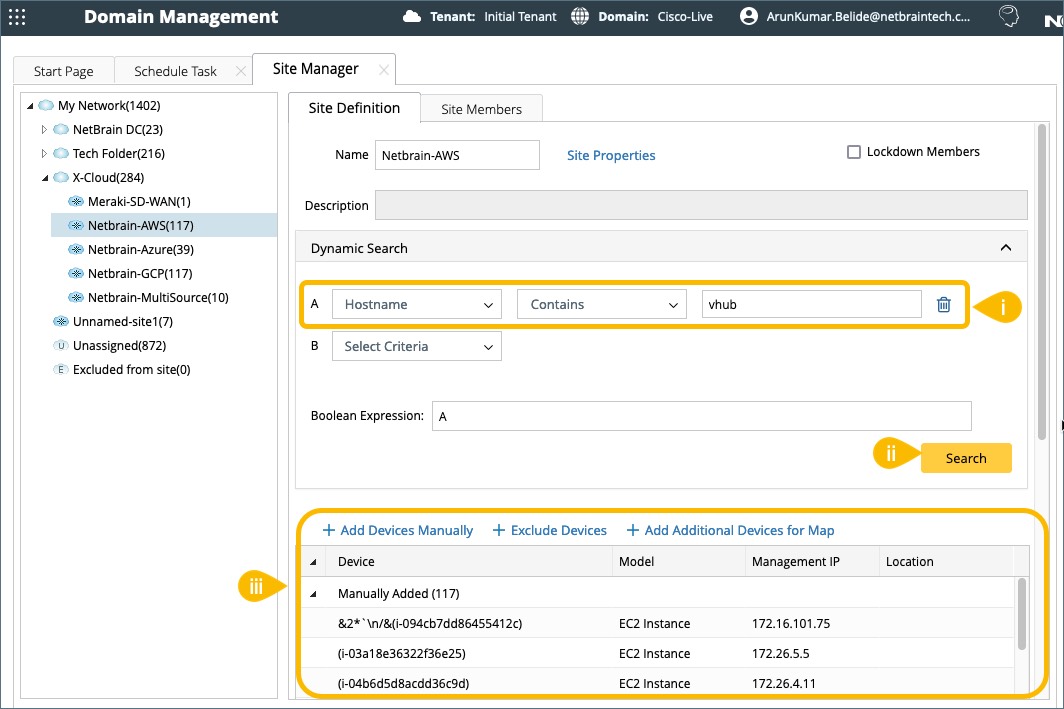
Task: Click the user account profile icon
Action: 748,17
